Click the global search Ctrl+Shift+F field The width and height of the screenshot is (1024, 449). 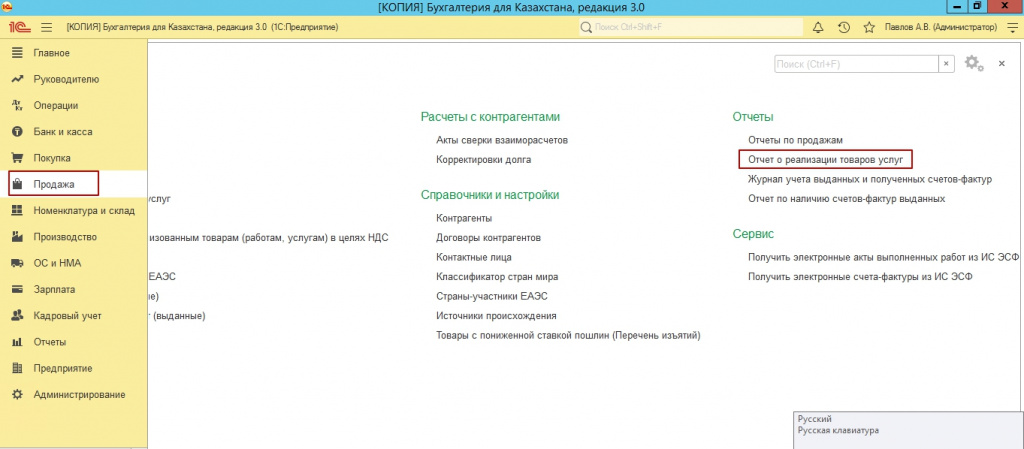point(690,27)
